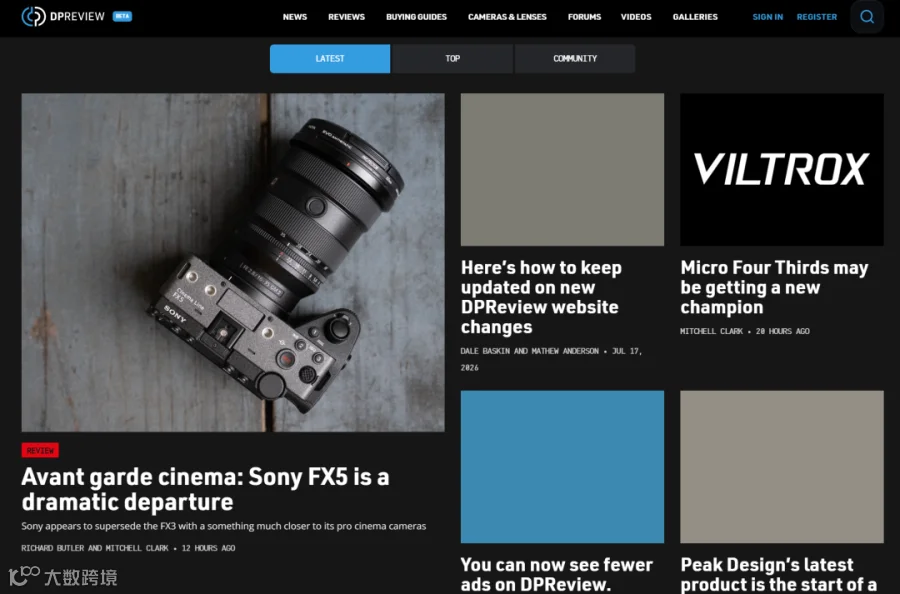Open the Viltrox logo thumbnail
This screenshot has height=594, width=900.
tap(782, 170)
